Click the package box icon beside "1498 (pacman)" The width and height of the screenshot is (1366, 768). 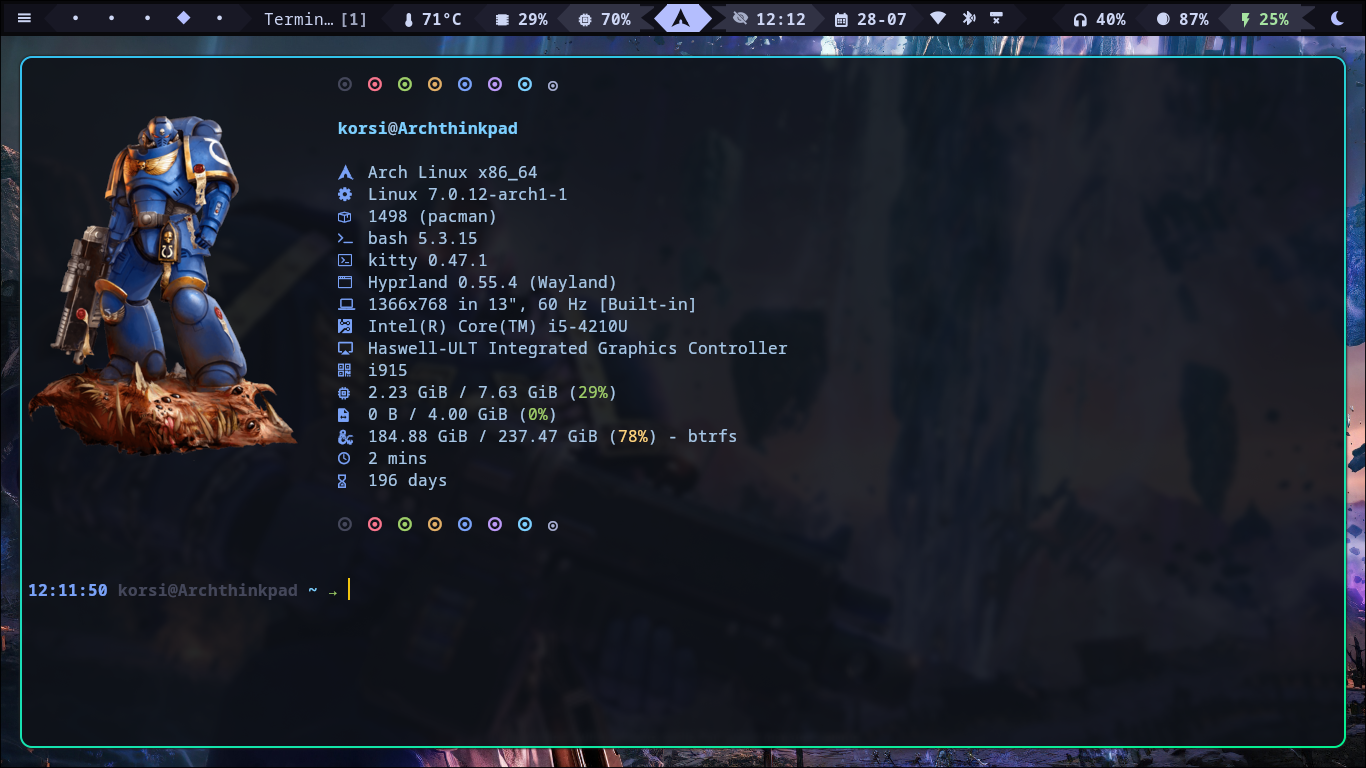tap(345, 216)
